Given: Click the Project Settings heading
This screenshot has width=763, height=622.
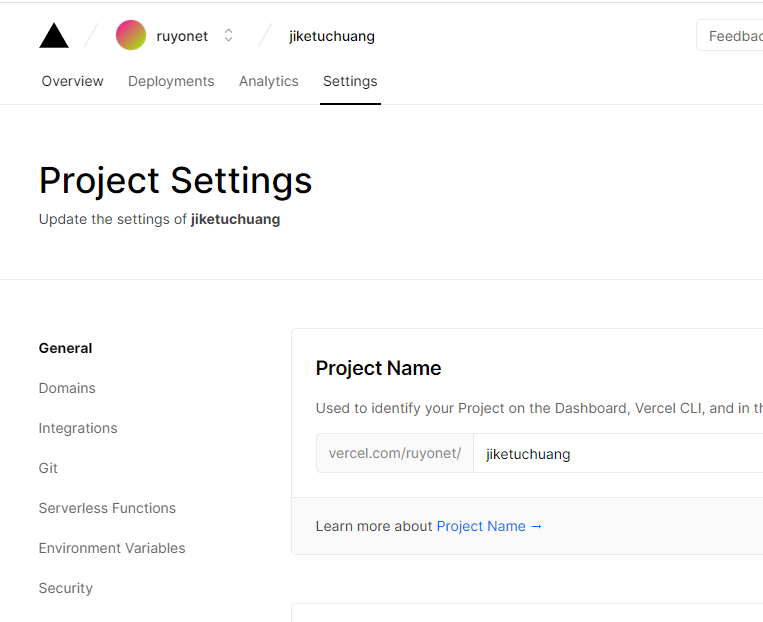Looking at the screenshot, I should [175, 181].
